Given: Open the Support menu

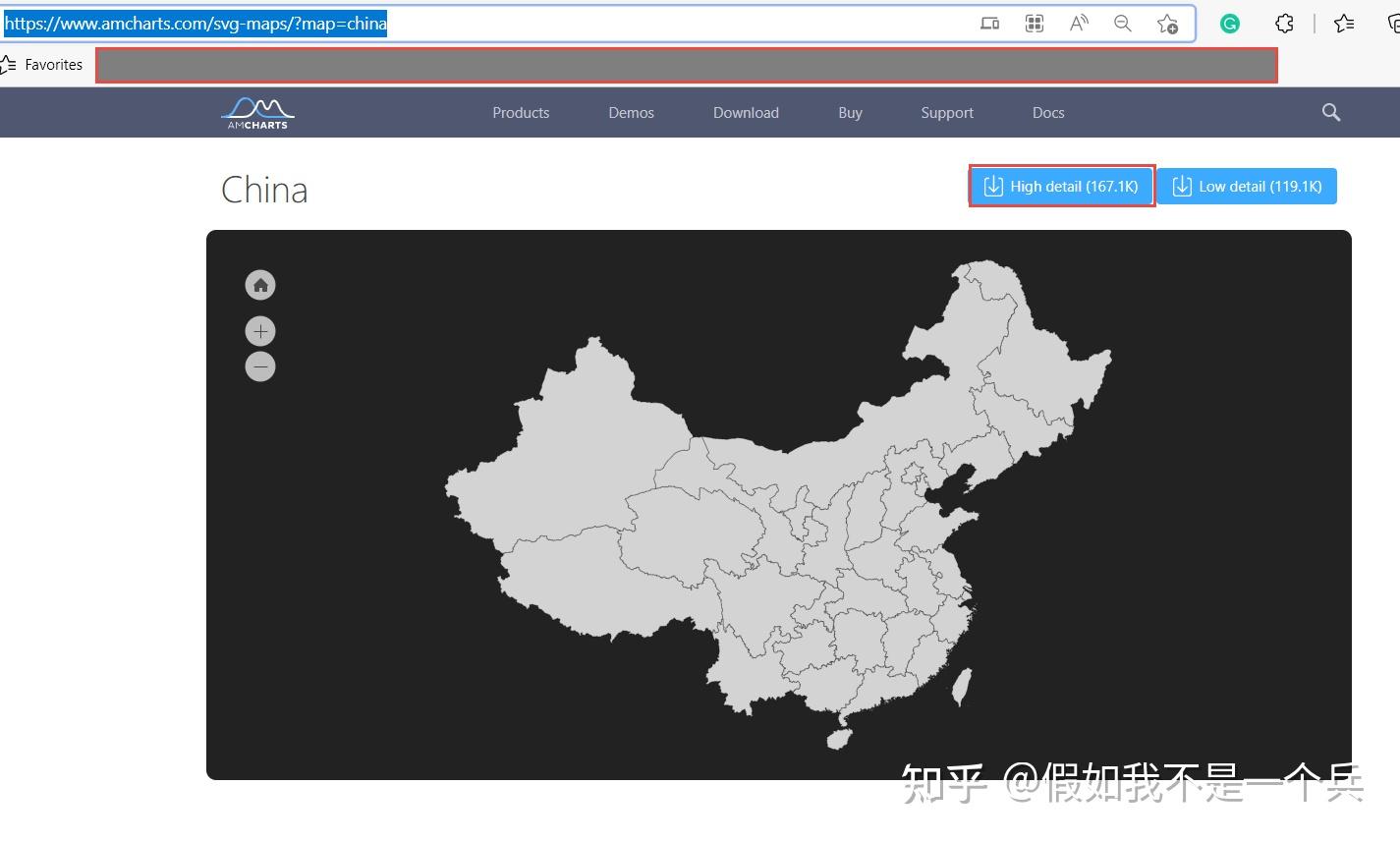Looking at the screenshot, I should coord(946,112).
